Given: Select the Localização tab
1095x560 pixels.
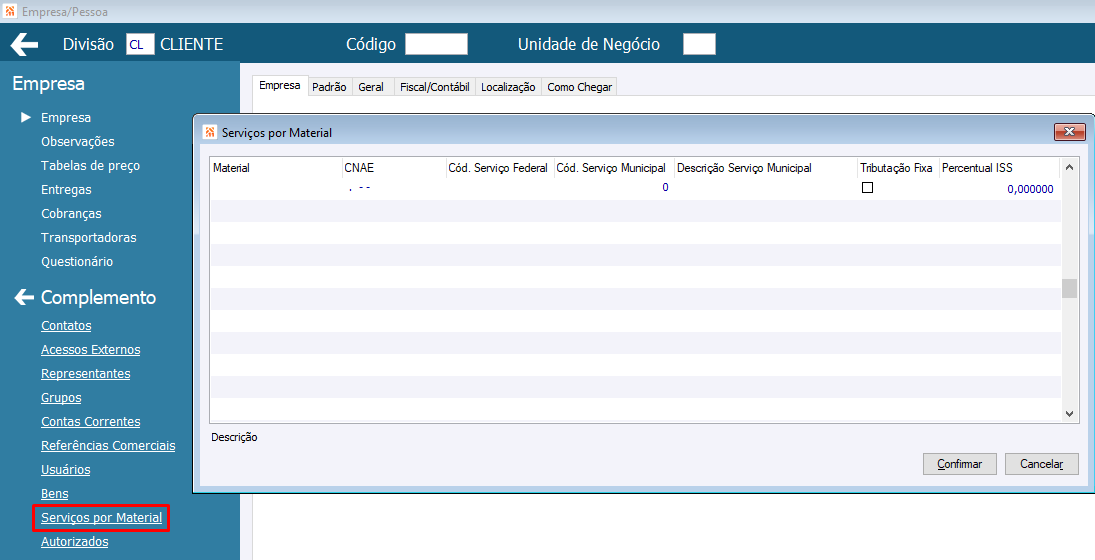Looking at the screenshot, I should tap(508, 87).
